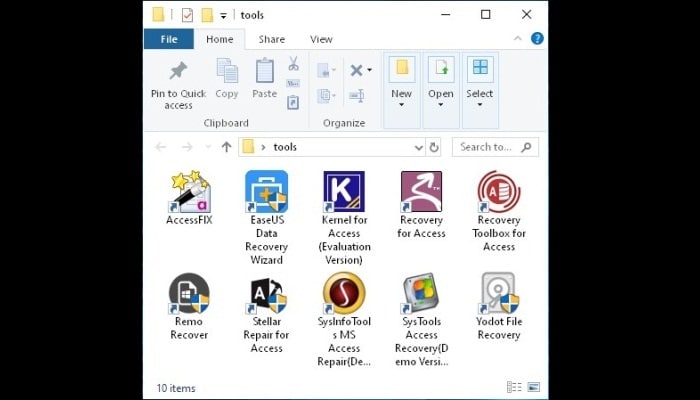Click the Rename icon in Organize

(357, 96)
